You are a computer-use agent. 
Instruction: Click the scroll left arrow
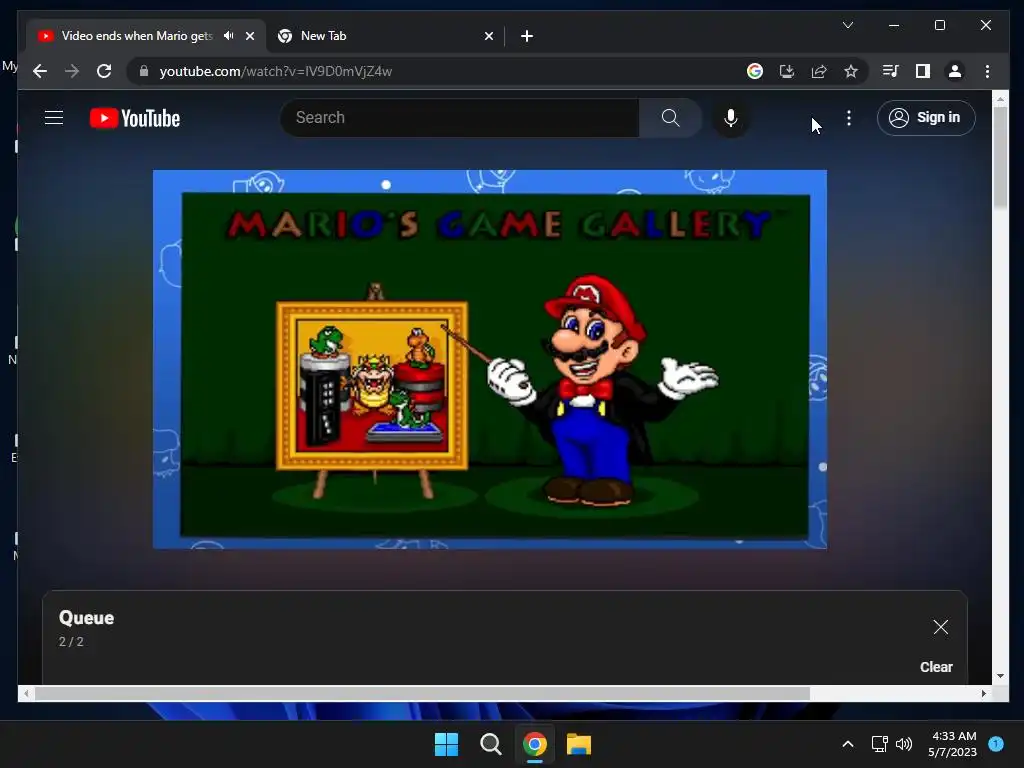coord(25,694)
